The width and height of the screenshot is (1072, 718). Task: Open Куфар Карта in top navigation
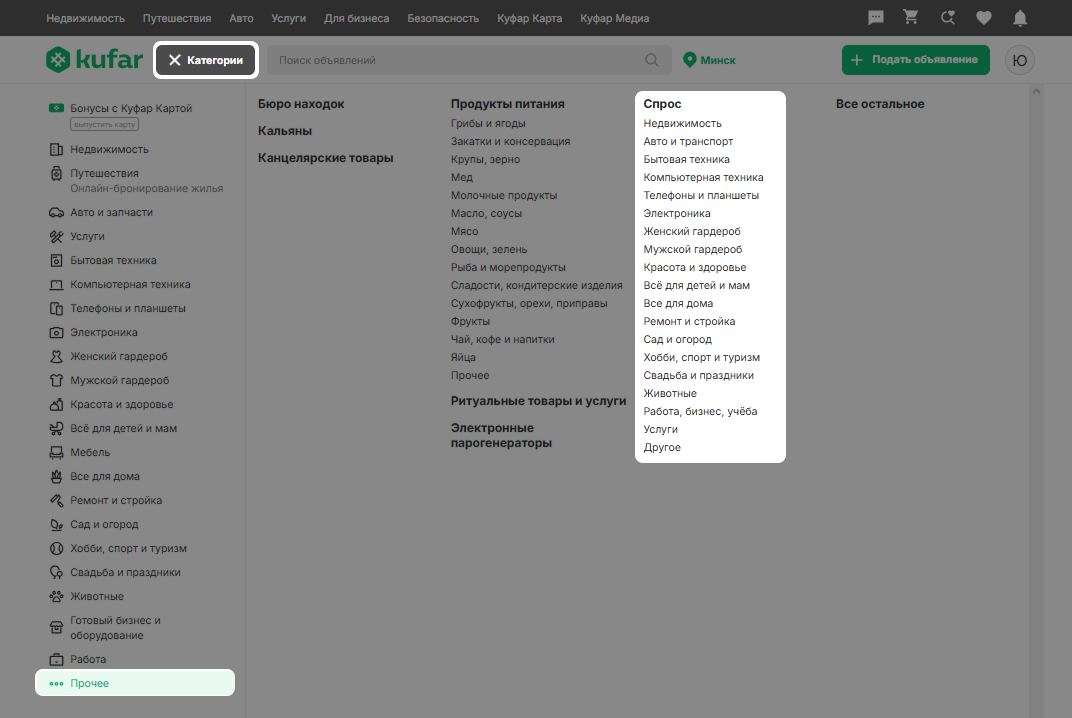530,18
